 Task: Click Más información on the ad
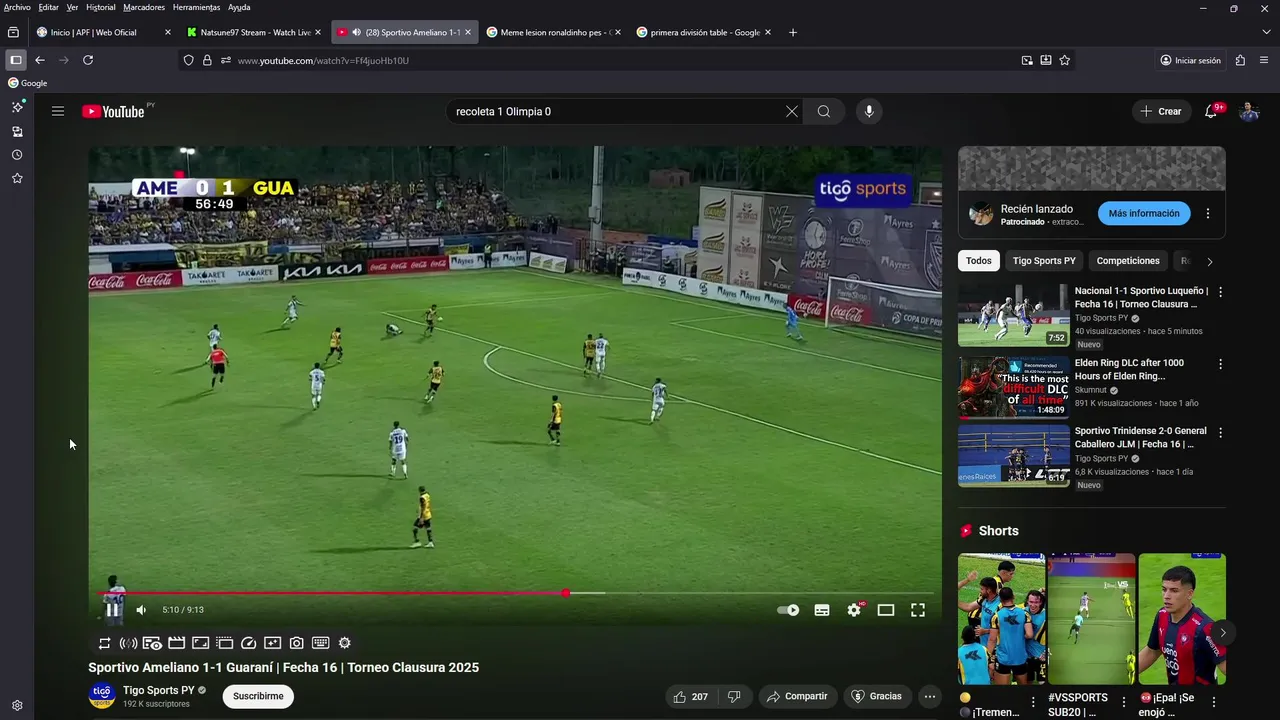1144,213
